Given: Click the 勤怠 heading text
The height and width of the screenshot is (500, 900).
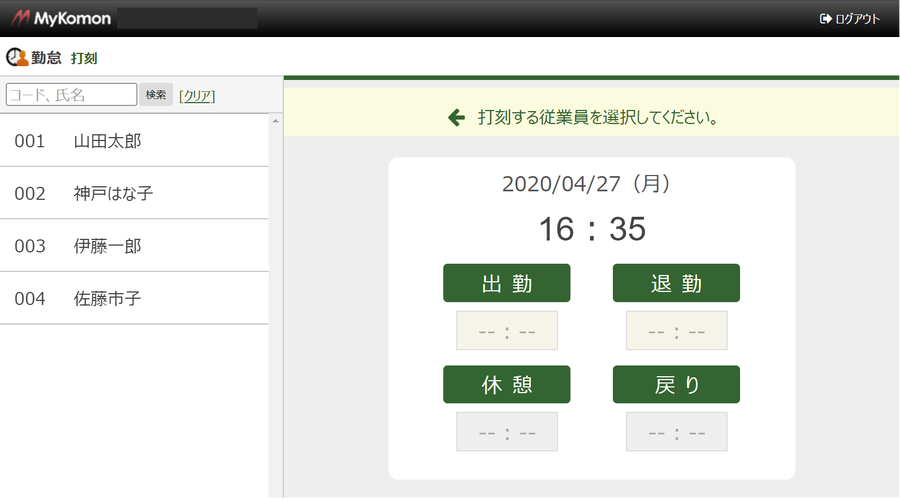Looking at the screenshot, I should coord(46,59).
